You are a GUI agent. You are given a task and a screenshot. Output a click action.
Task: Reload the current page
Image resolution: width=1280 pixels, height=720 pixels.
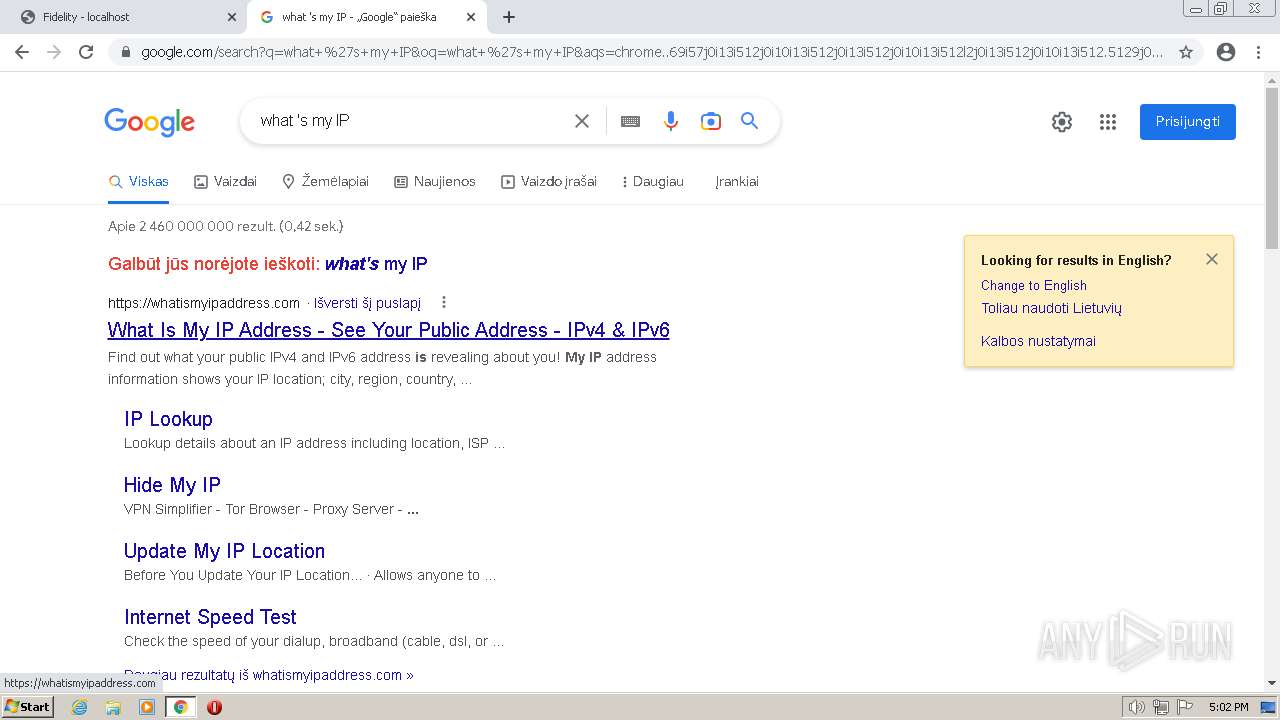(86, 52)
